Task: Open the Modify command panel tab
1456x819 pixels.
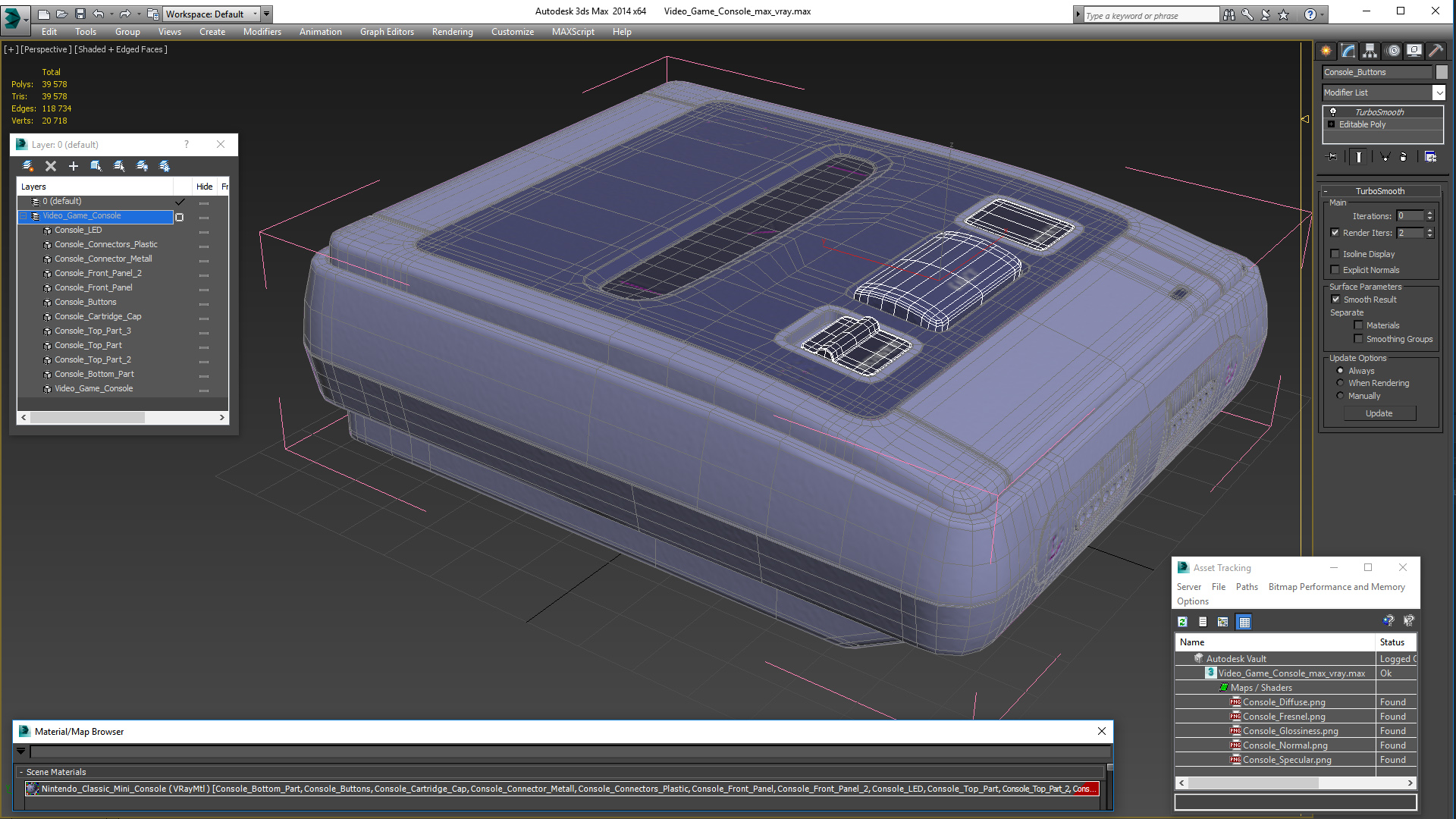Action: [x=1348, y=51]
